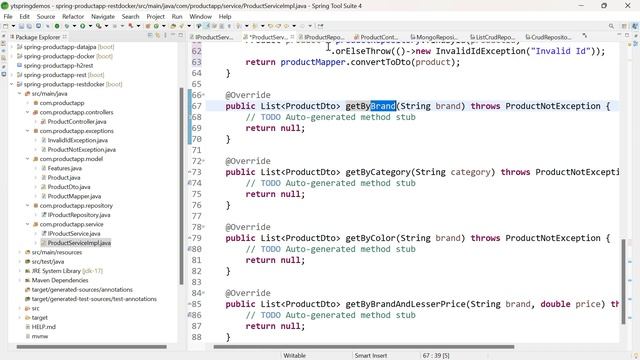
Task: Open ProductController.java in Package Explorer
Action: click(77, 122)
